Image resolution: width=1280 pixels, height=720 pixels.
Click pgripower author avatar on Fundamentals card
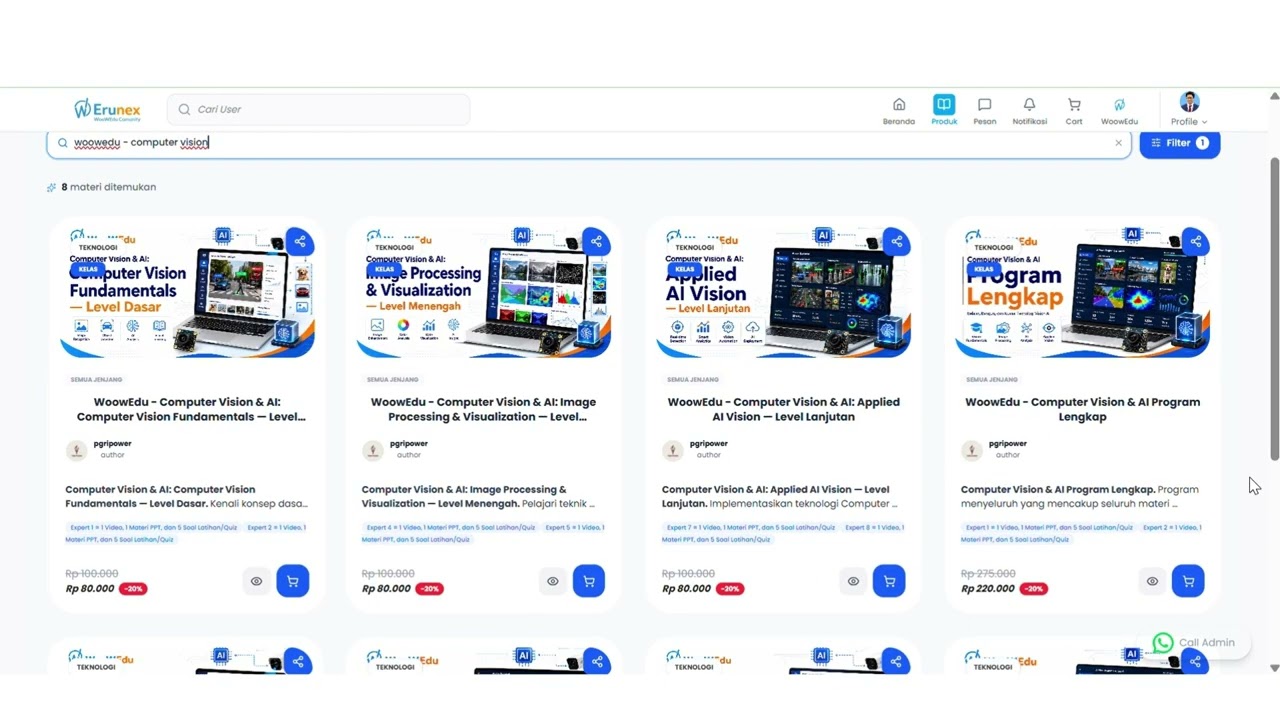click(x=76, y=451)
